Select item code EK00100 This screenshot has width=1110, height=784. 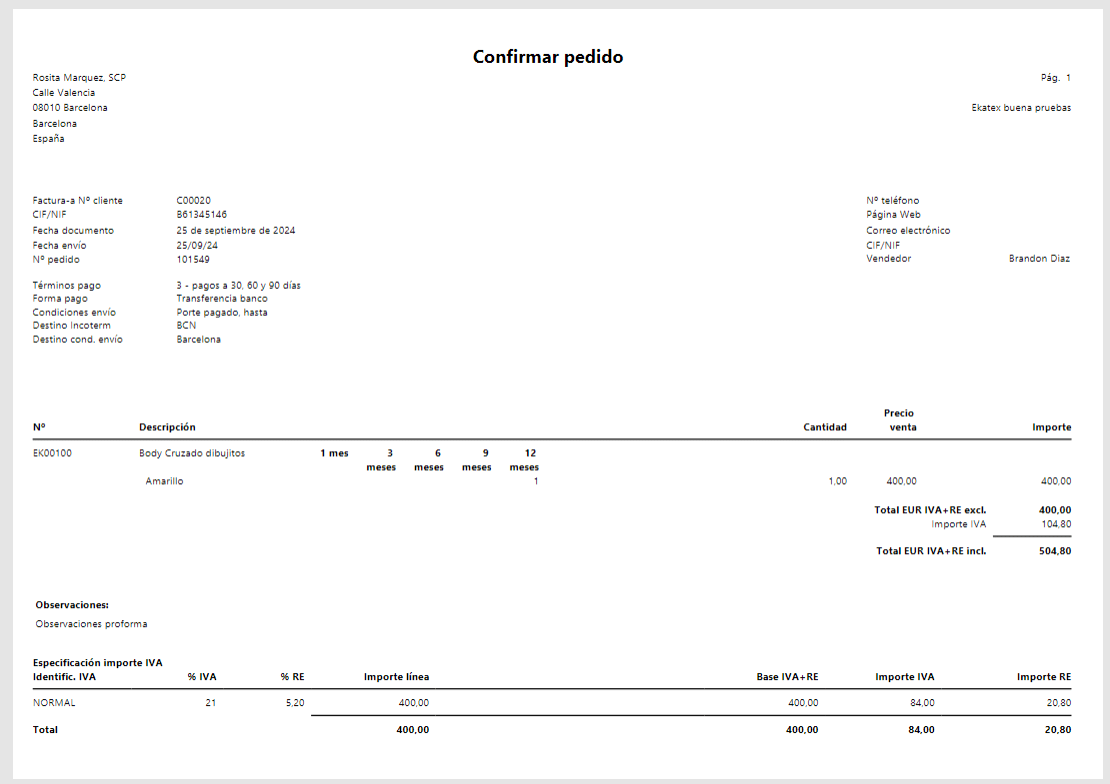[52, 453]
